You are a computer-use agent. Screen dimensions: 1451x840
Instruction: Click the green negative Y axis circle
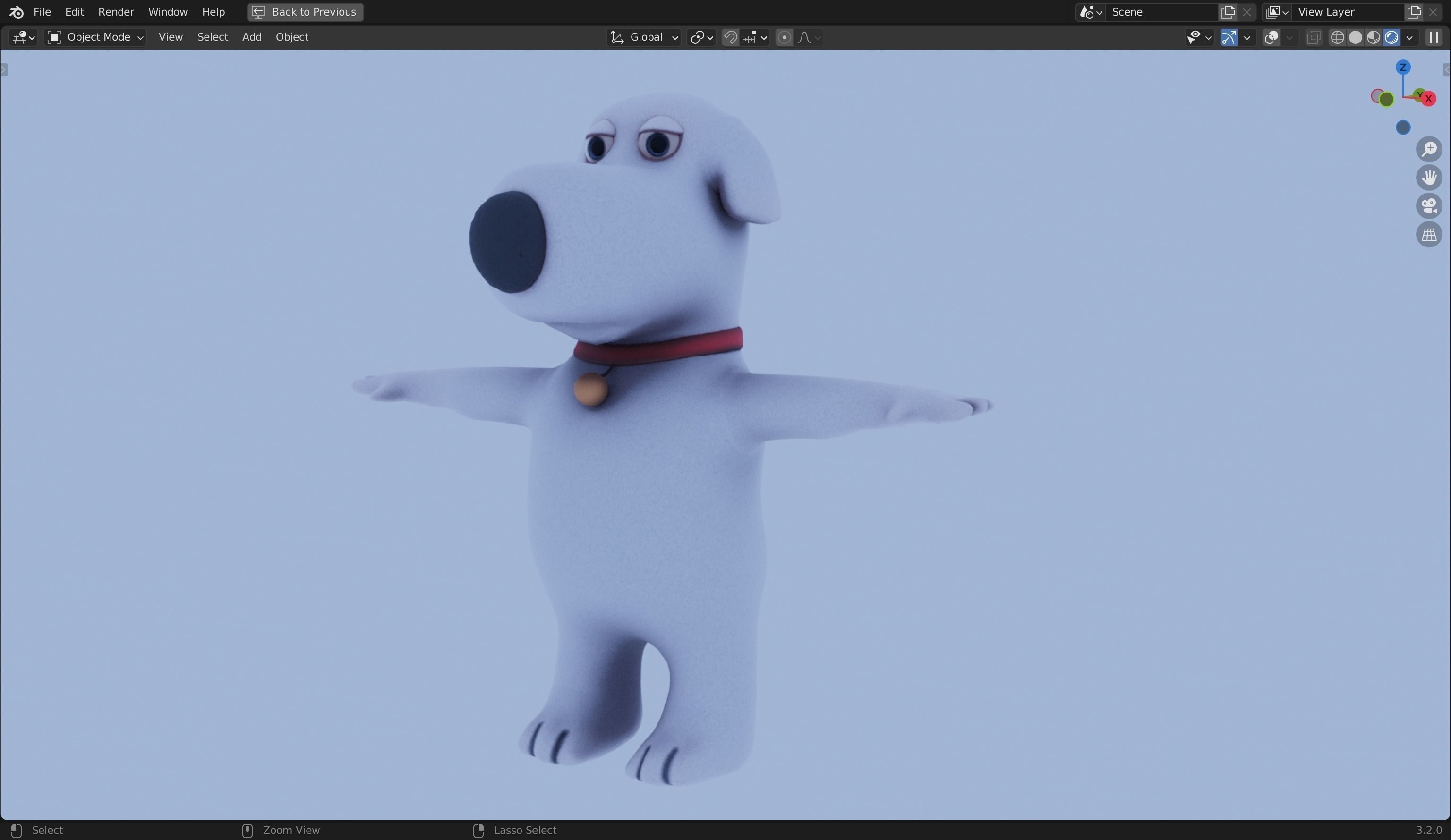click(x=1386, y=100)
